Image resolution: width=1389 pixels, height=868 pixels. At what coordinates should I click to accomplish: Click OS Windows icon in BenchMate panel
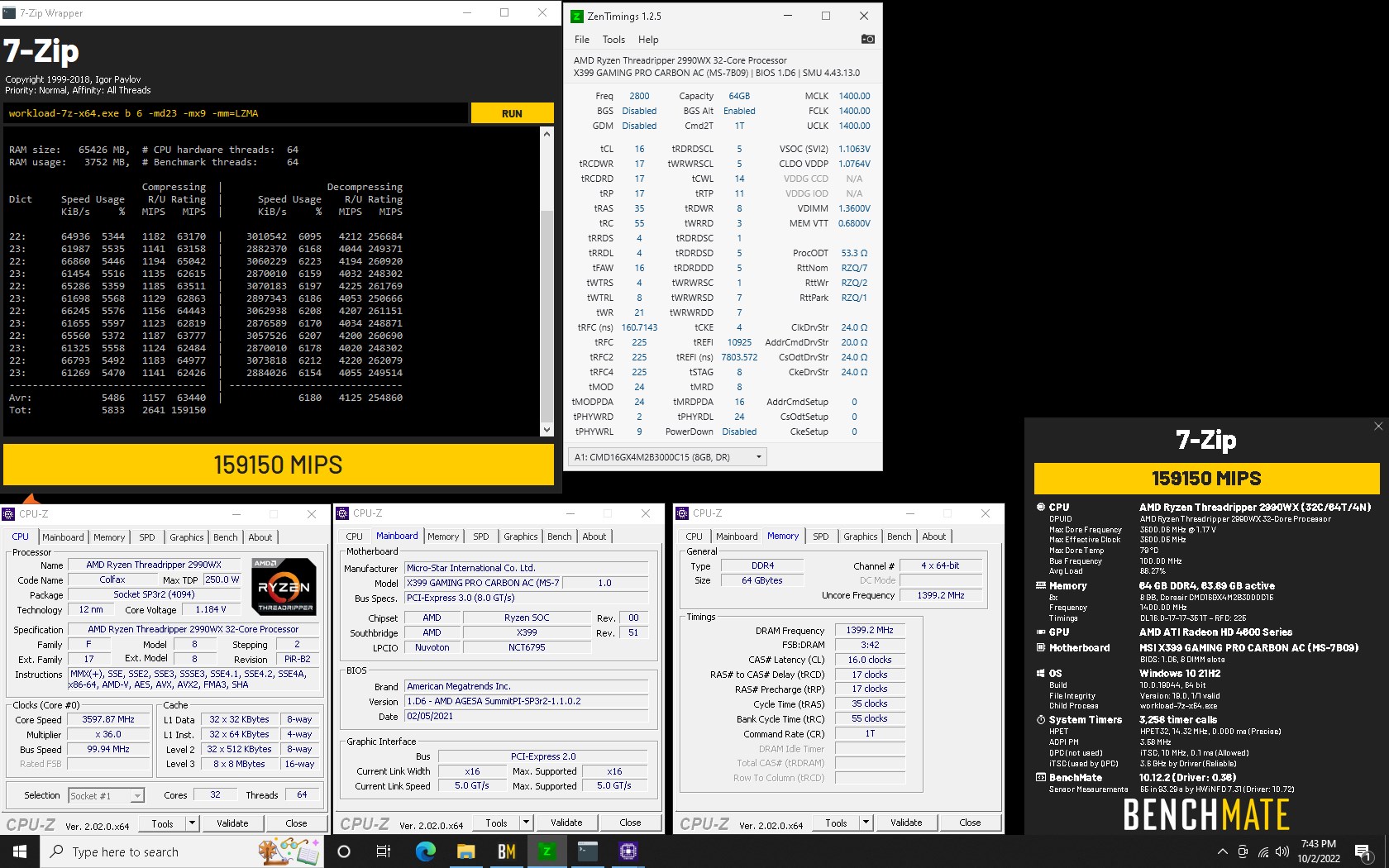click(1041, 673)
